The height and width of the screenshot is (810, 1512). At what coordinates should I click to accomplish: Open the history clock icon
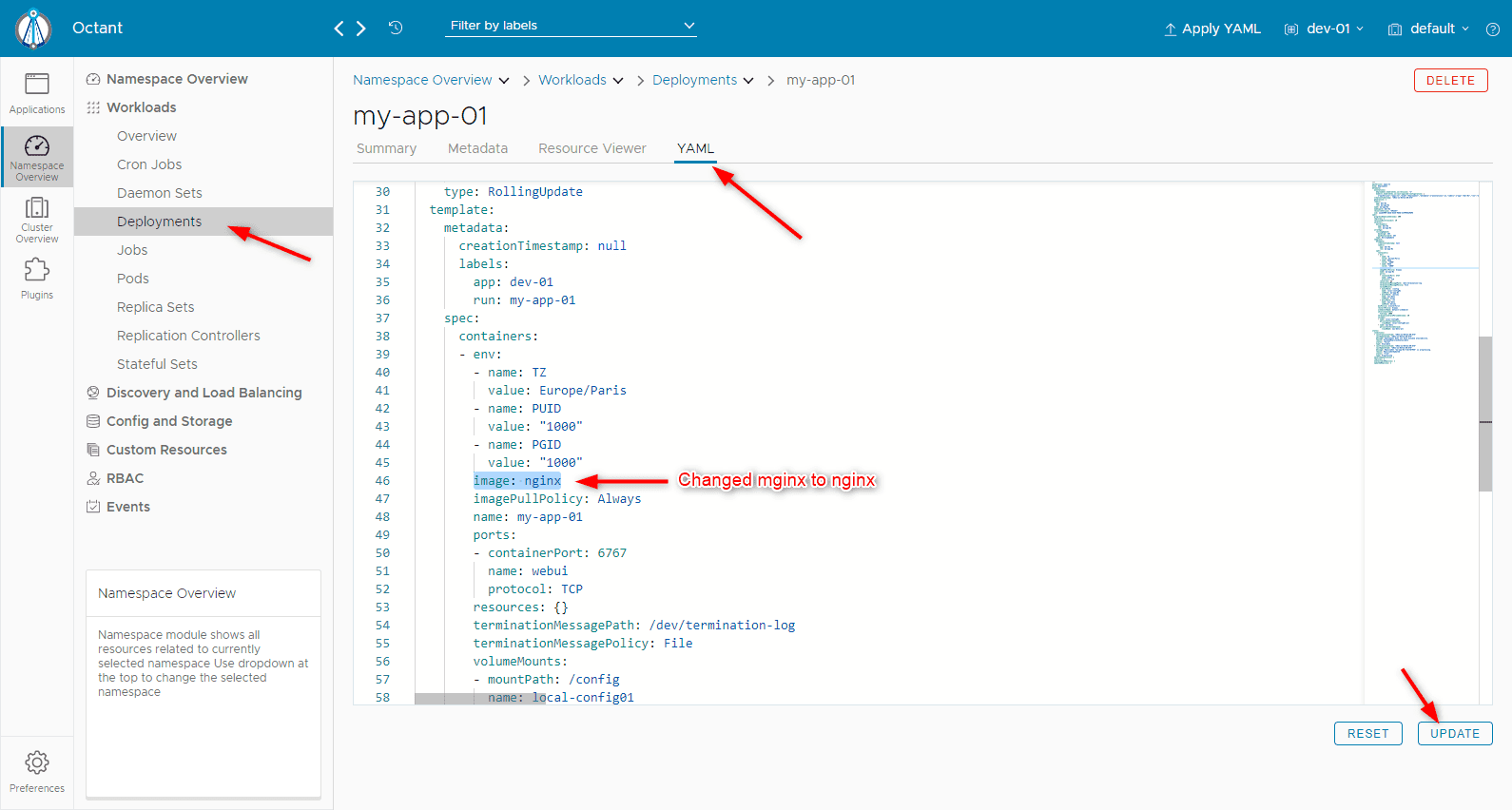tap(396, 28)
